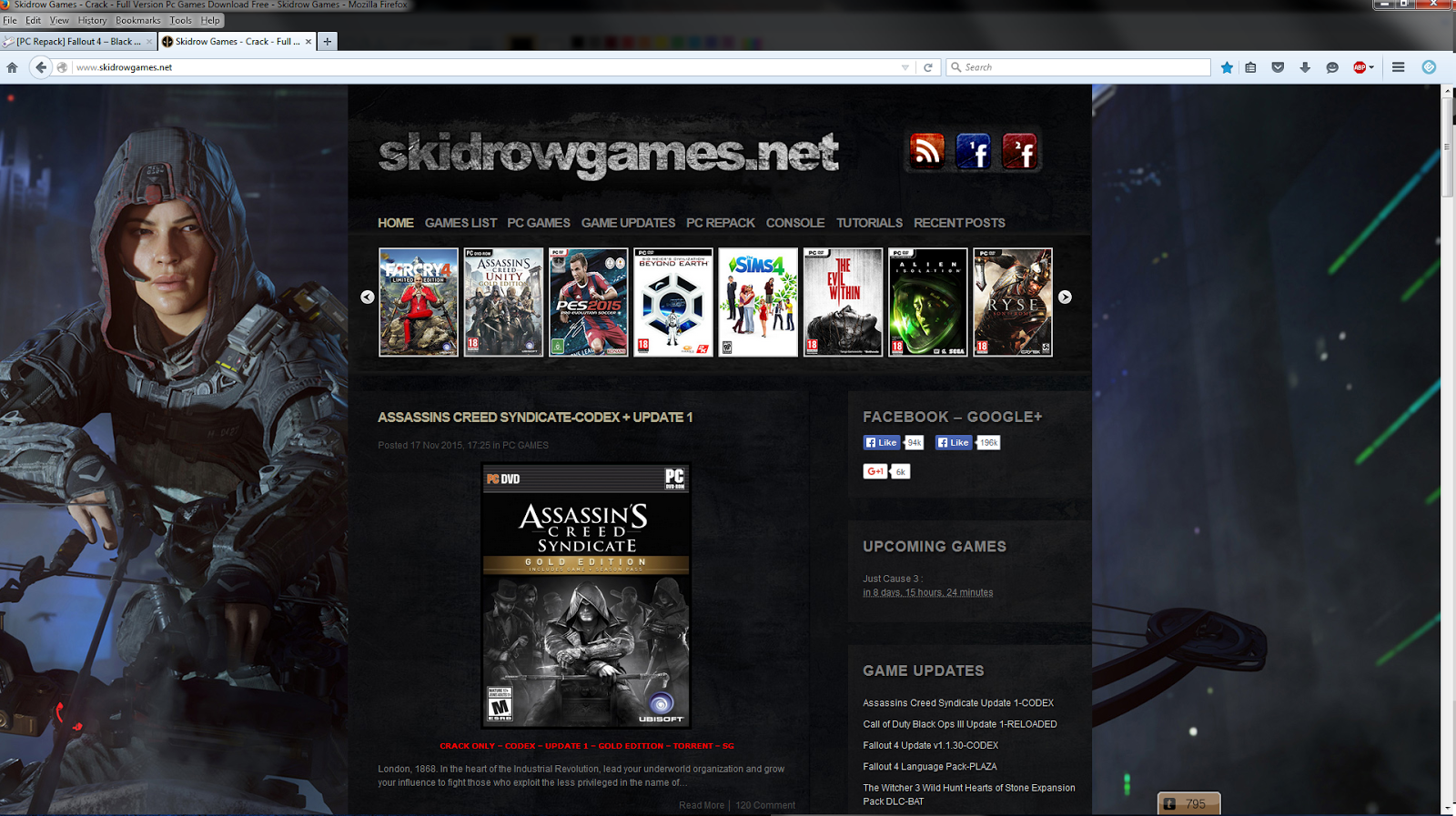Click the Alien Isolation cover thumbnail
The width and height of the screenshot is (1456, 816).
point(928,302)
